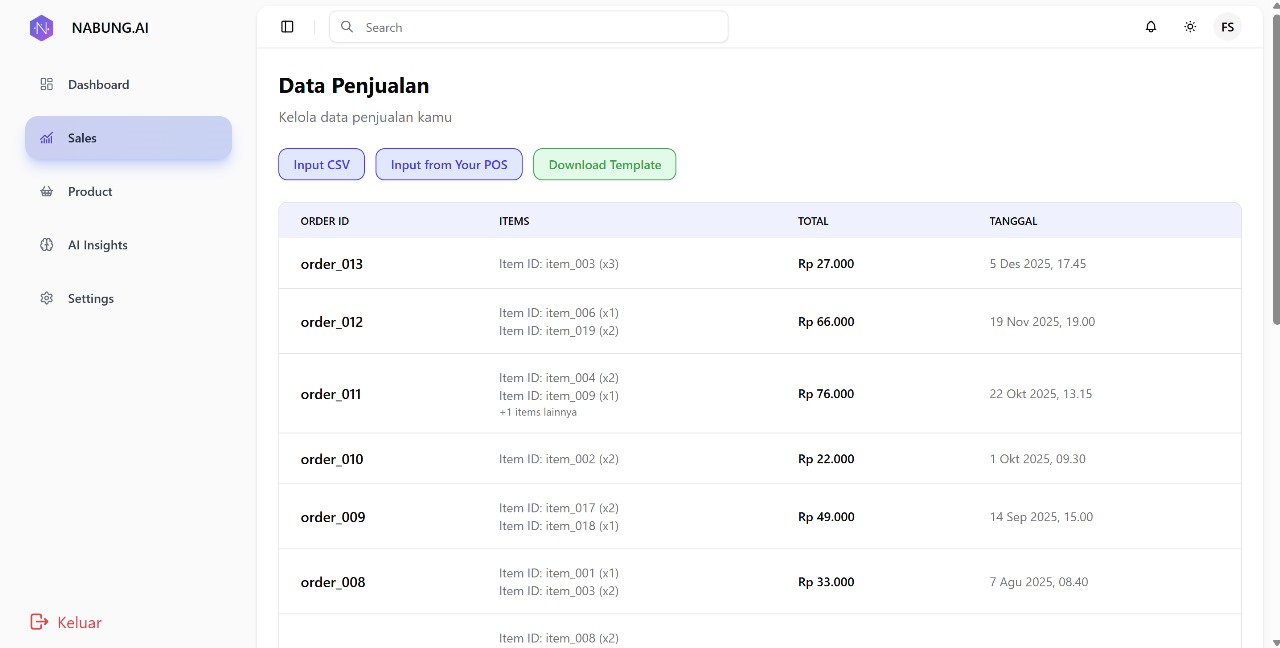Click the Dashboard grid icon
The height and width of the screenshot is (648, 1280).
[x=46, y=85]
